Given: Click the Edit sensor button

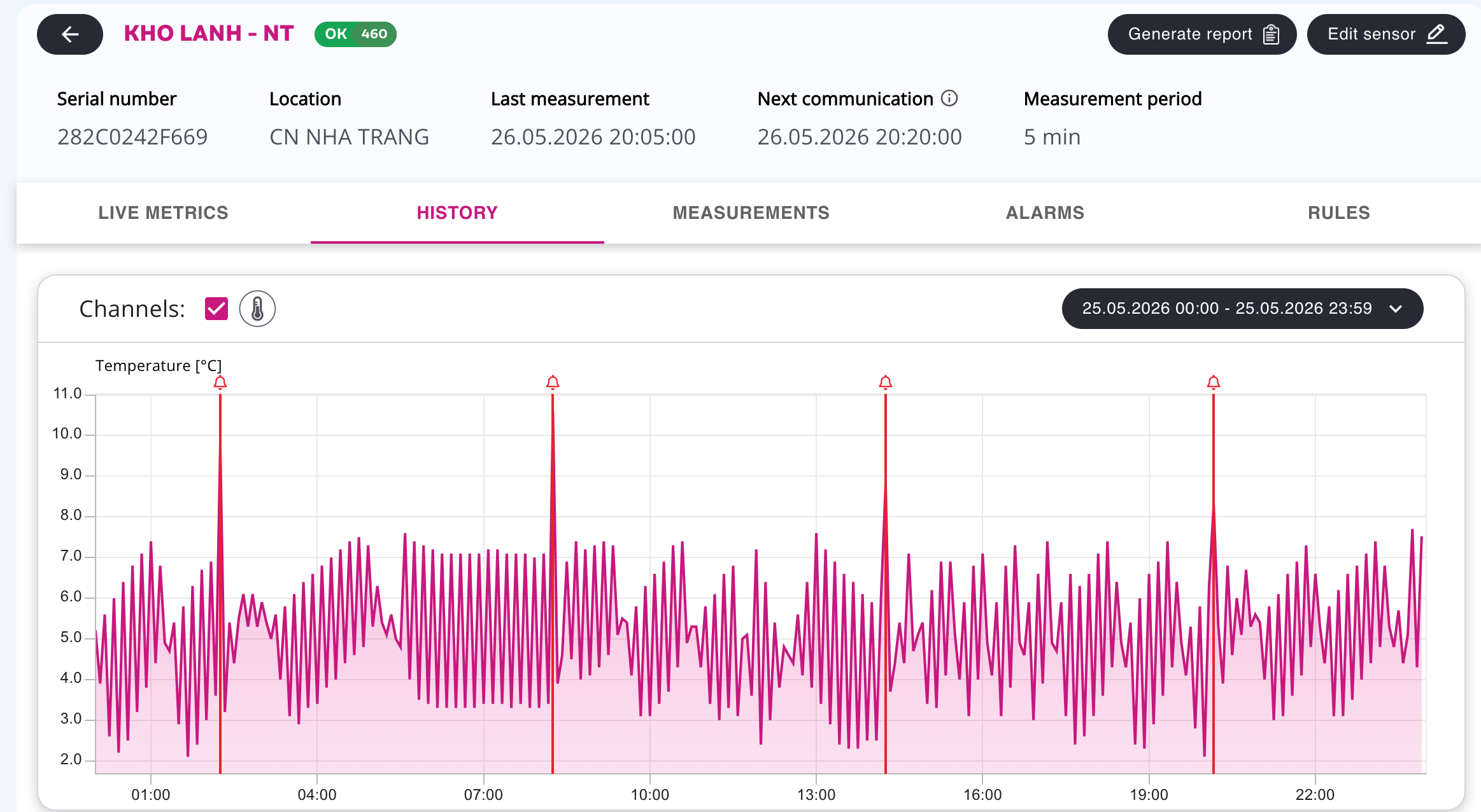Looking at the screenshot, I should point(1386,34).
